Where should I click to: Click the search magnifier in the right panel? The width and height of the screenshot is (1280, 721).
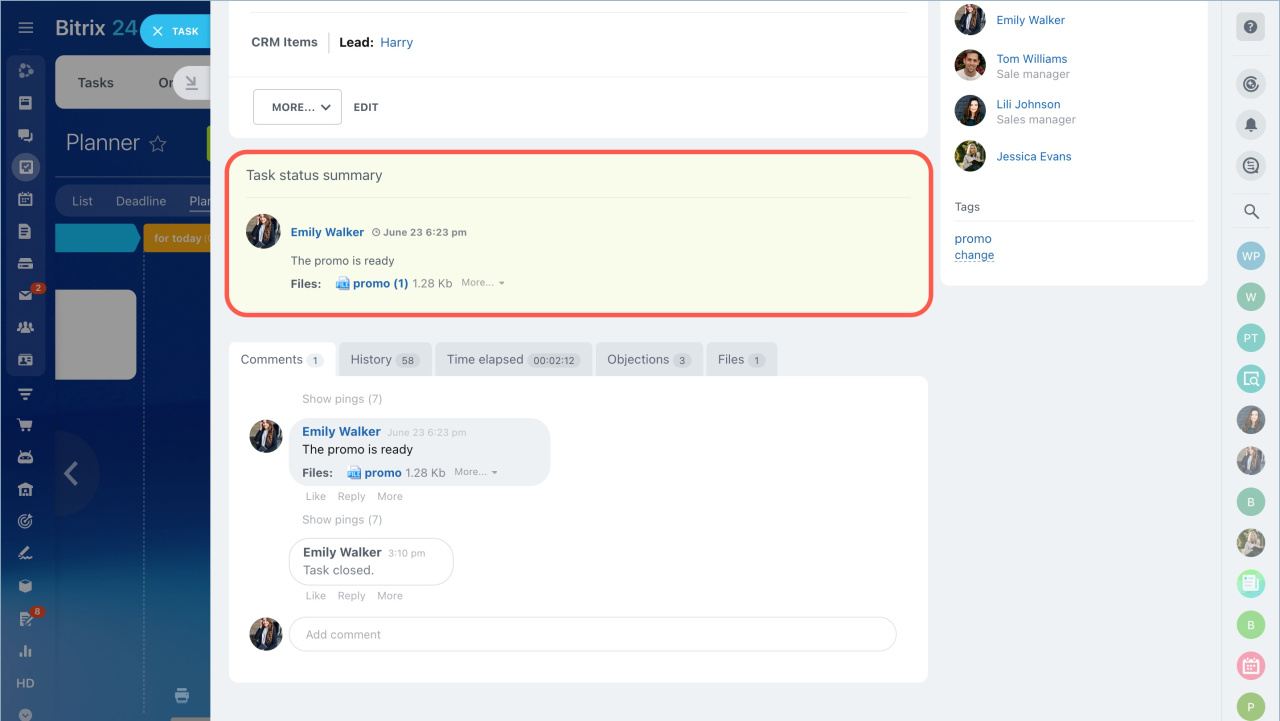(1250, 211)
